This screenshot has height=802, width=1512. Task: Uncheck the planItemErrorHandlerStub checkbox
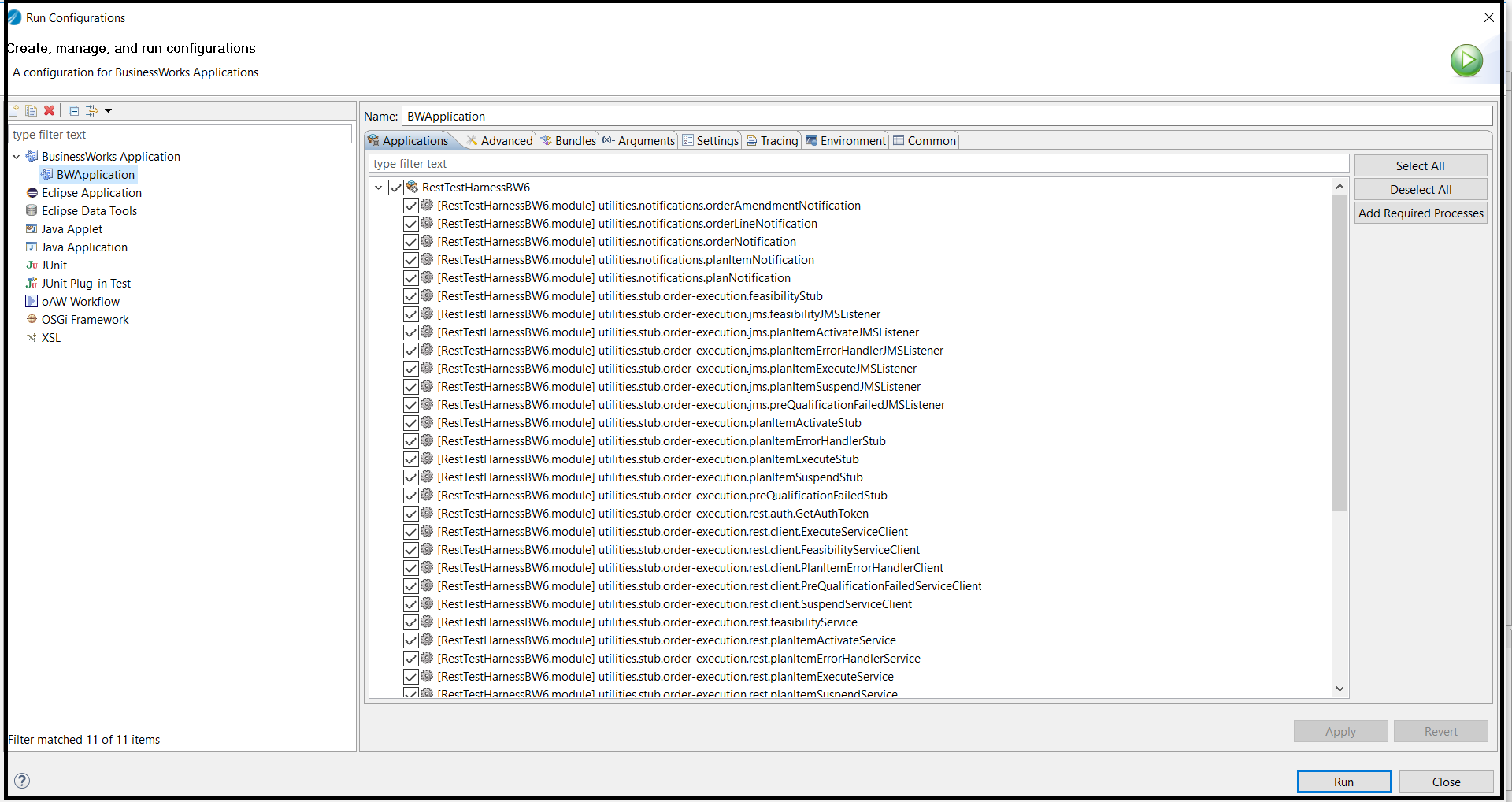(410, 441)
